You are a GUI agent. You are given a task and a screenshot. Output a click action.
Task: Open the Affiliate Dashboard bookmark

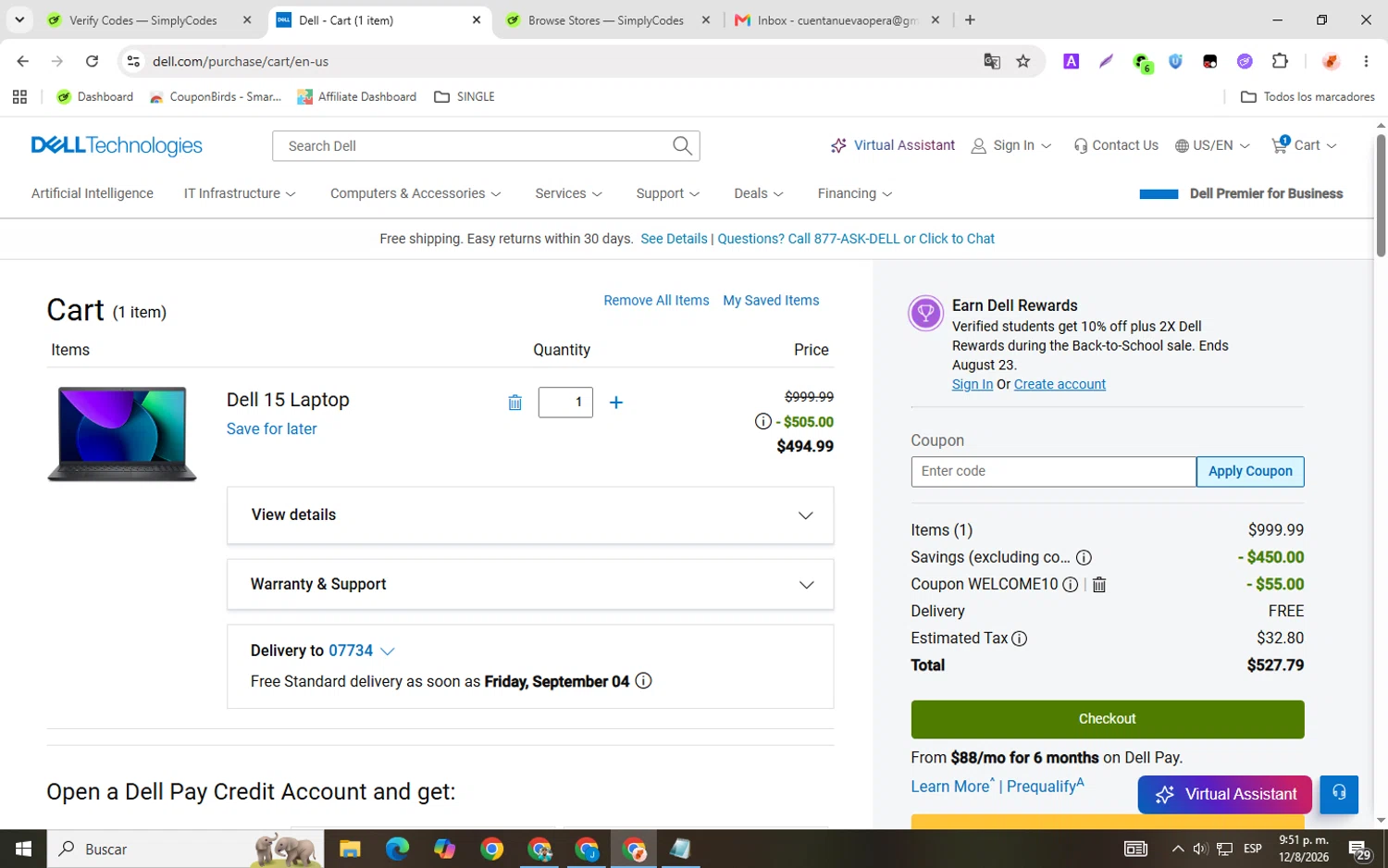pos(356,96)
